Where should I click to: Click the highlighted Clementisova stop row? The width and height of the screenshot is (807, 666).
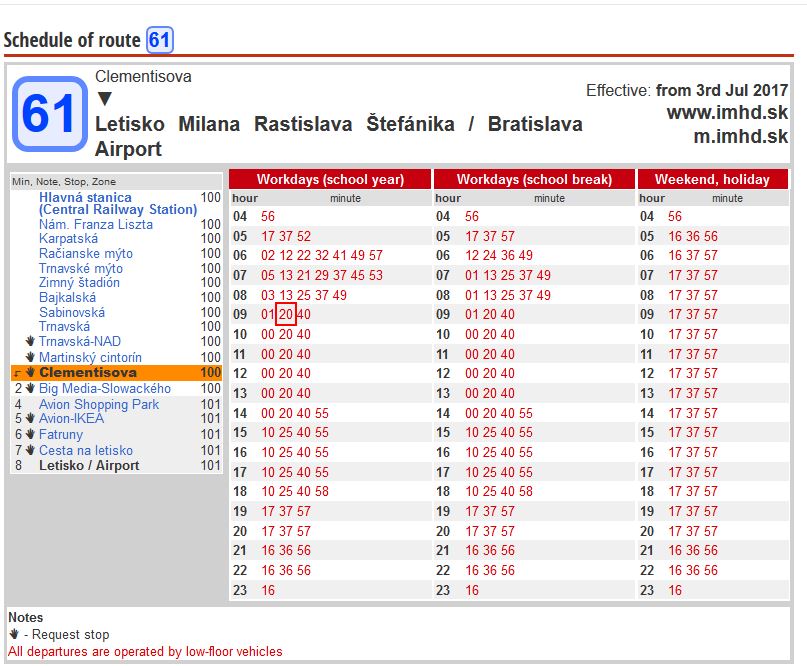(116, 372)
